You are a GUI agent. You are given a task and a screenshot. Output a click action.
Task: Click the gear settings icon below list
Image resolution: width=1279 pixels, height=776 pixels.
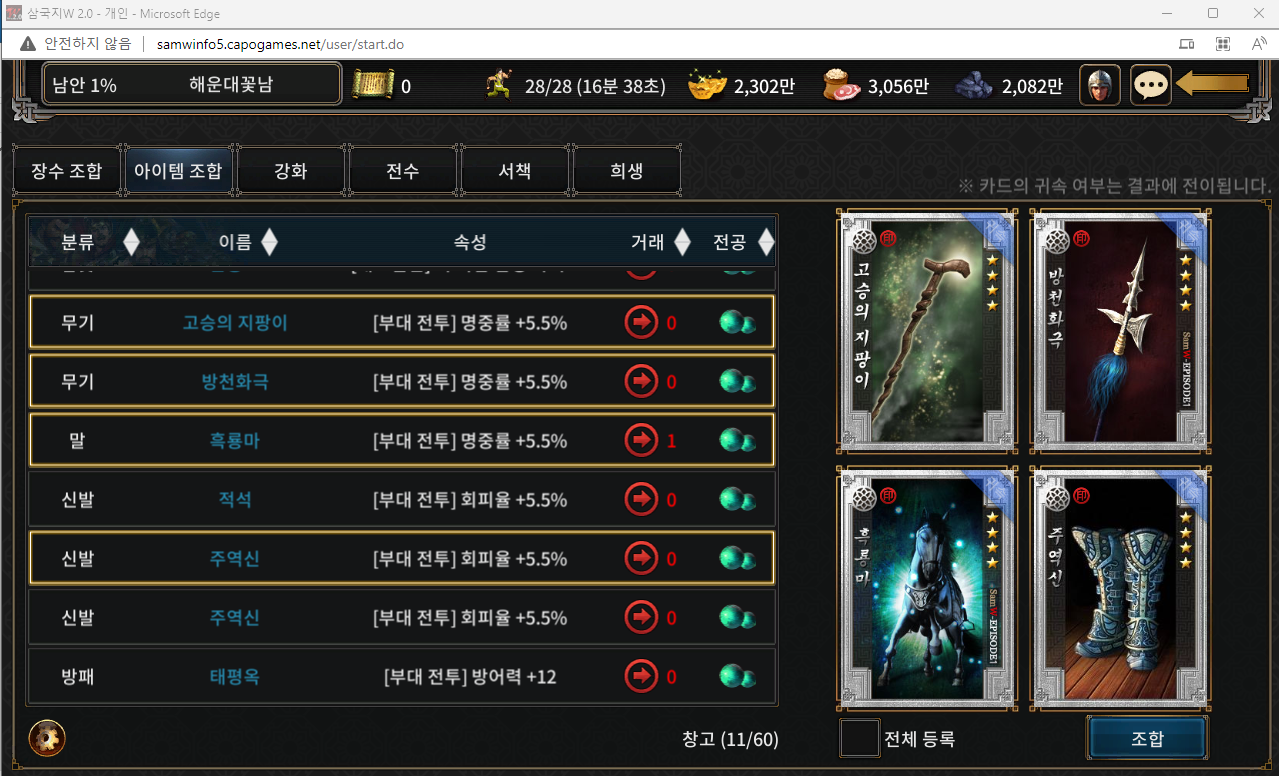click(47, 738)
